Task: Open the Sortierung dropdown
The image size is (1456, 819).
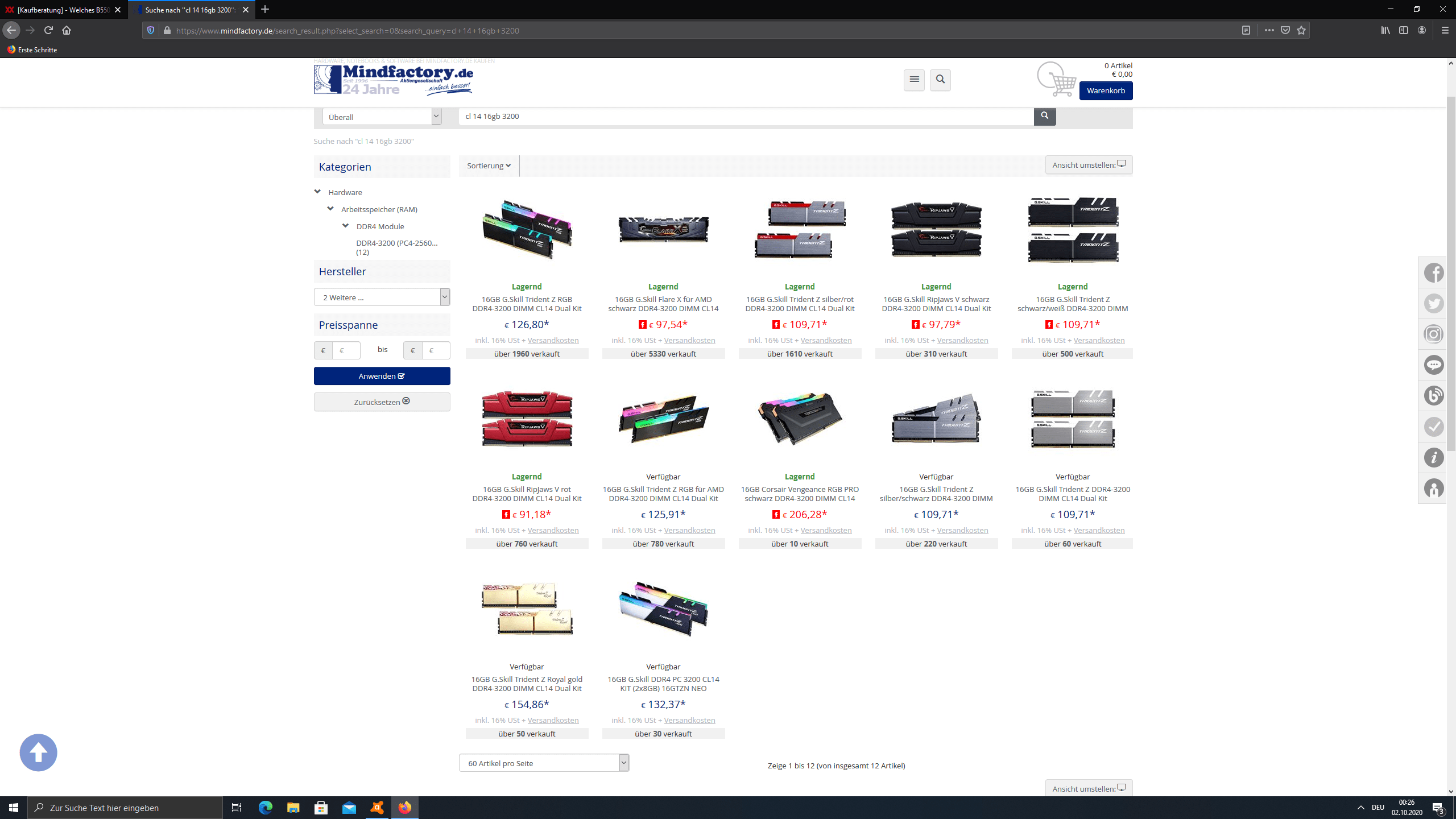Action: [x=489, y=166]
